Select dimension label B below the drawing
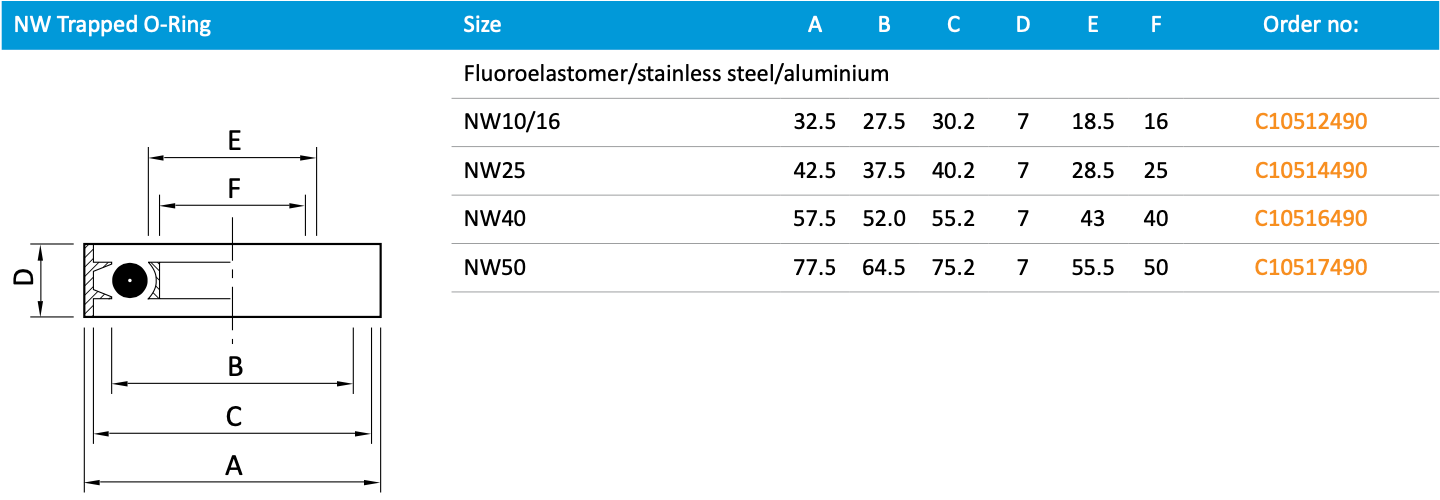The height and width of the screenshot is (500, 1440). click(x=235, y=367)
